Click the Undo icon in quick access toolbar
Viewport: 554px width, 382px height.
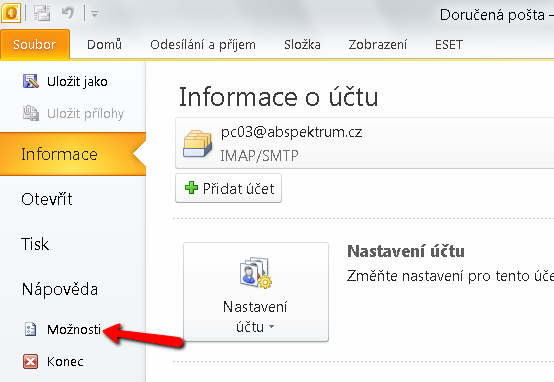(x=68, y=13)
